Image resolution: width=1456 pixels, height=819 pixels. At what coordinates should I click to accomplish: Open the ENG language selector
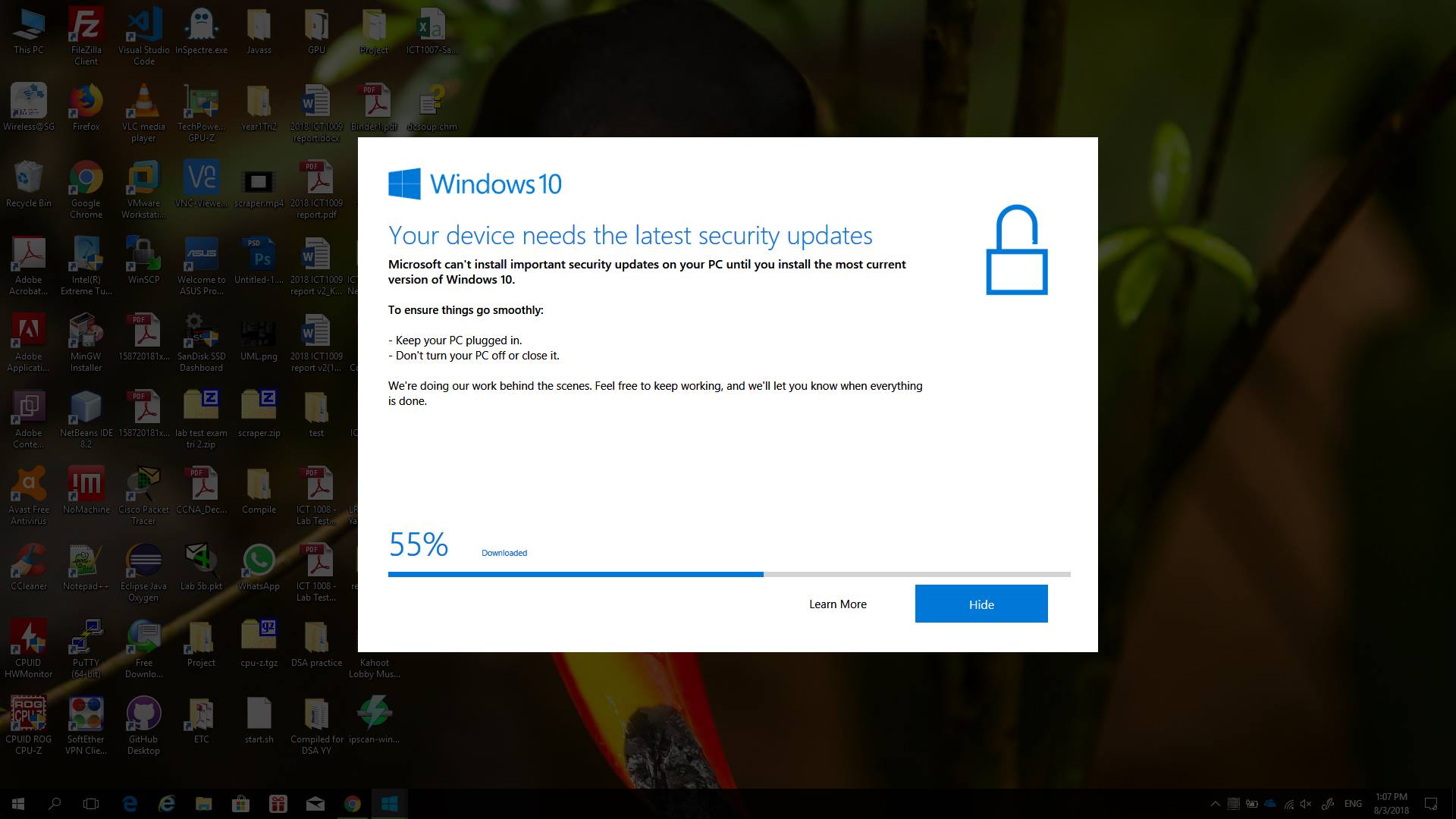(1353, 804)
